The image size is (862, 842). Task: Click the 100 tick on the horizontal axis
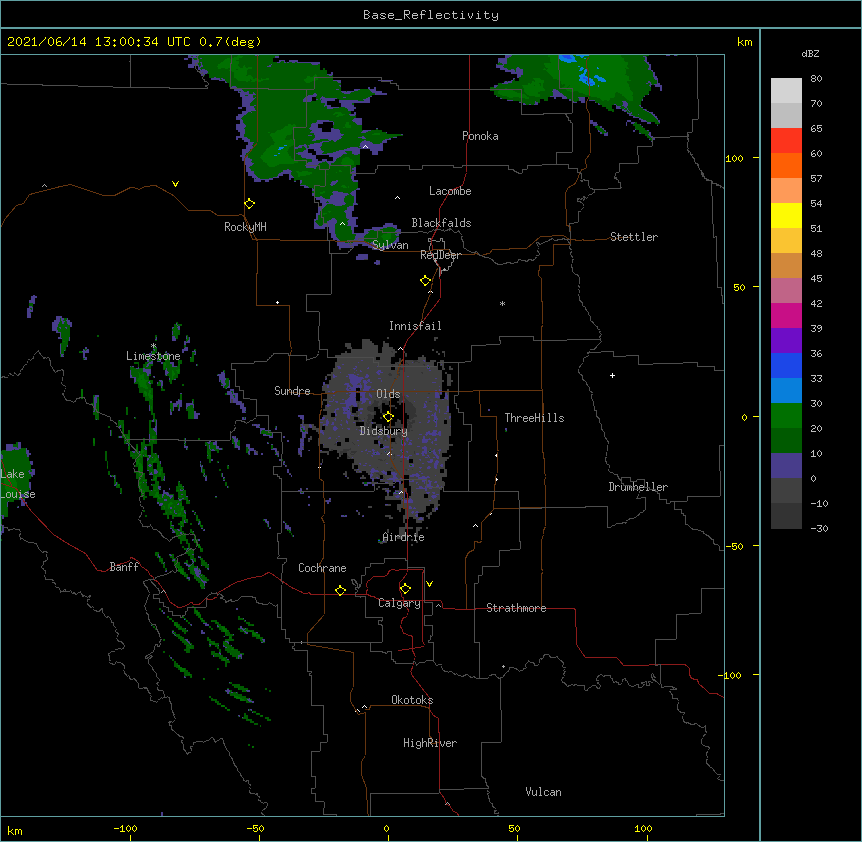(643, 828)
